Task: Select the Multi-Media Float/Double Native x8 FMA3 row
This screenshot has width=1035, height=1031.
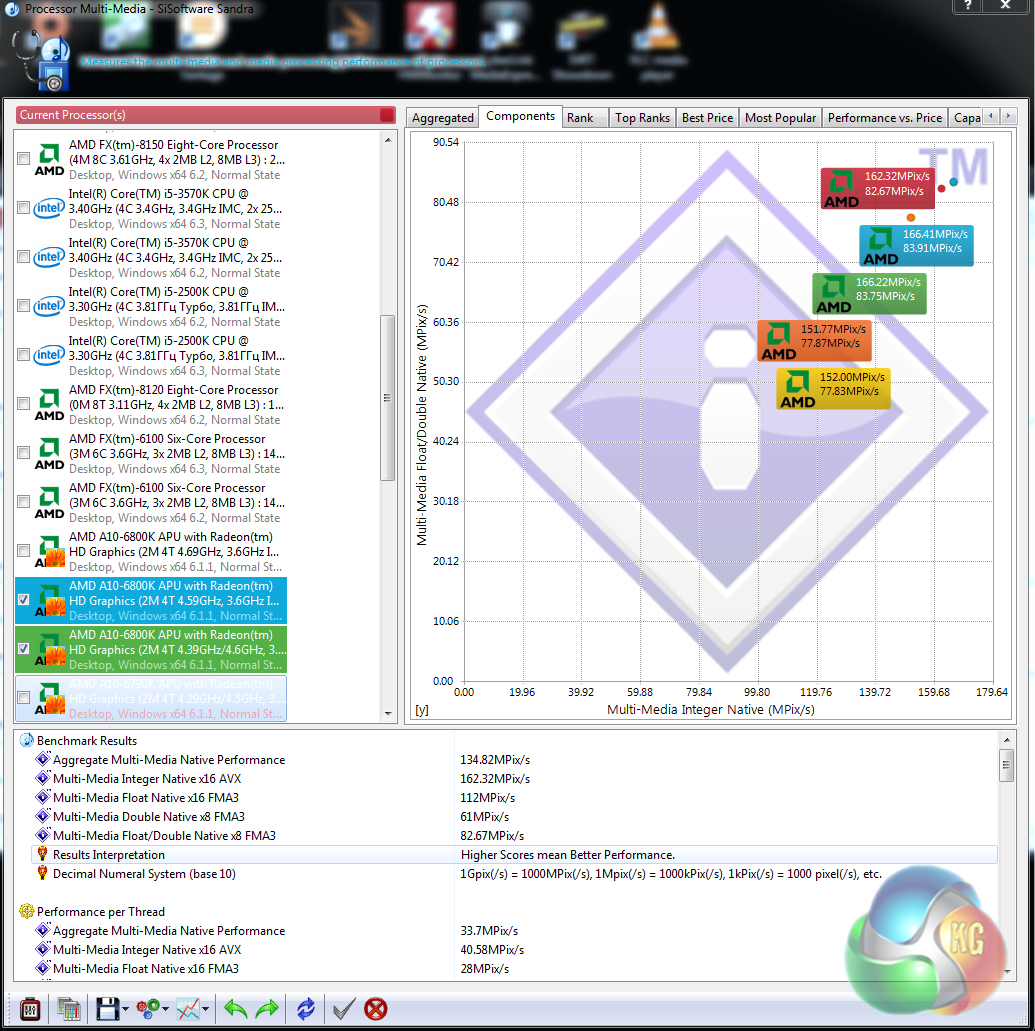Action: pyautogui.click(x=514, y=836)
